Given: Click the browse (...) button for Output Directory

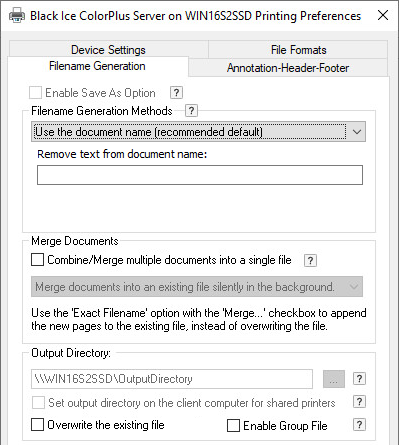Looking at the screenshot, I should coord(334,379).
